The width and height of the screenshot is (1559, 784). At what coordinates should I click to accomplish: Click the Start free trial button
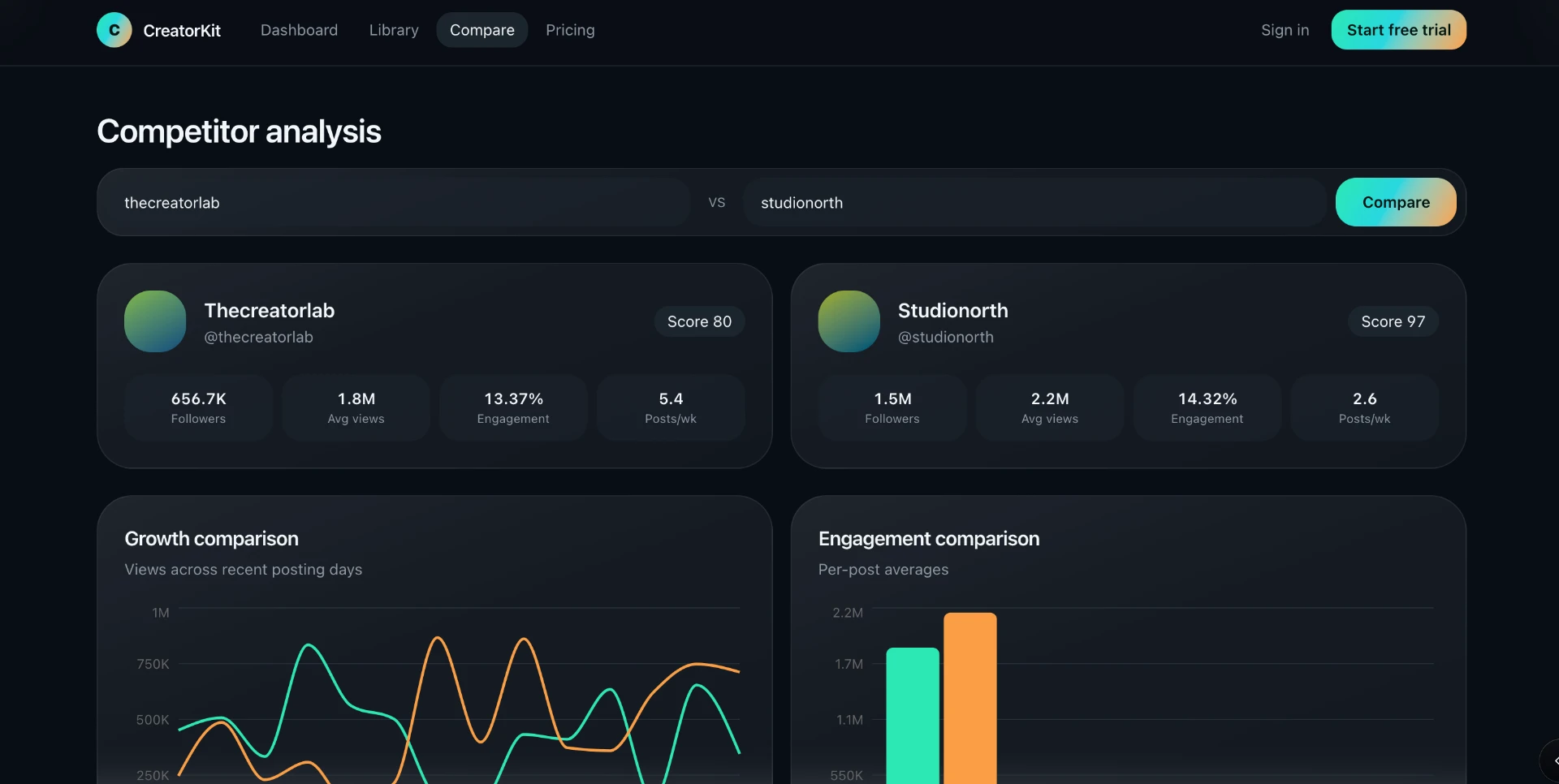click(1398, 30)
